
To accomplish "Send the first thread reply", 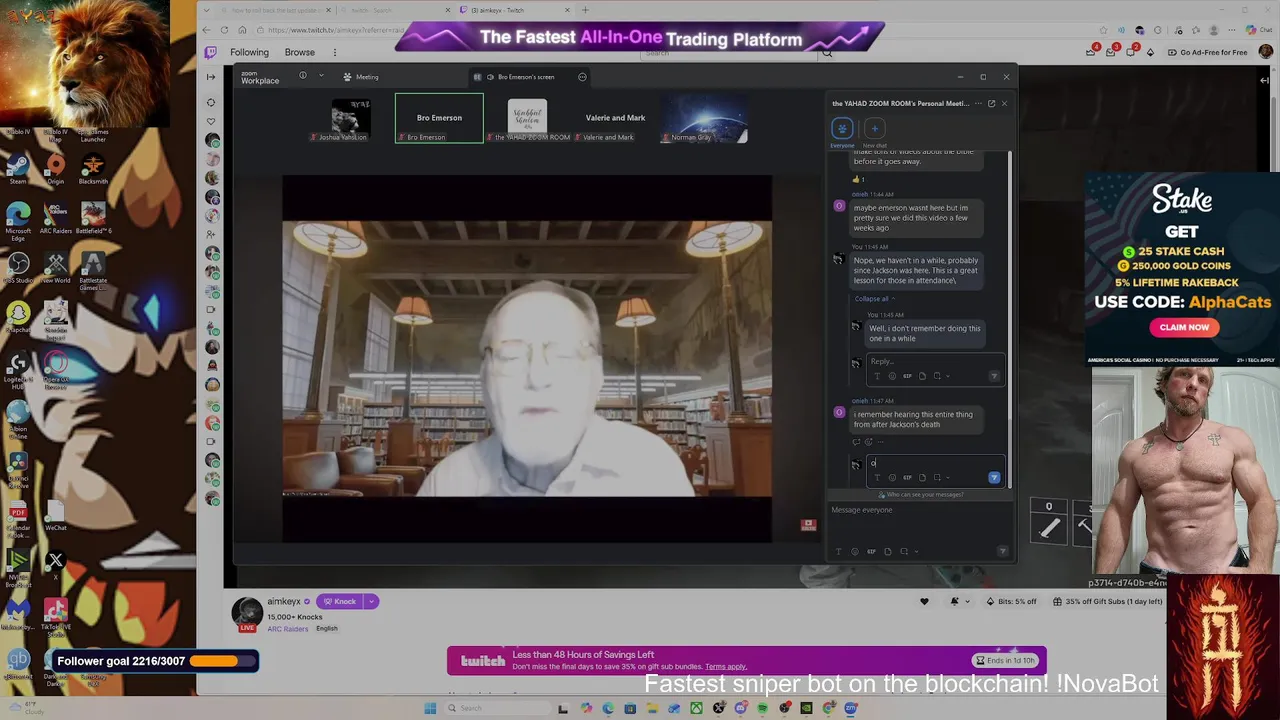I will (x=994, y=376).
